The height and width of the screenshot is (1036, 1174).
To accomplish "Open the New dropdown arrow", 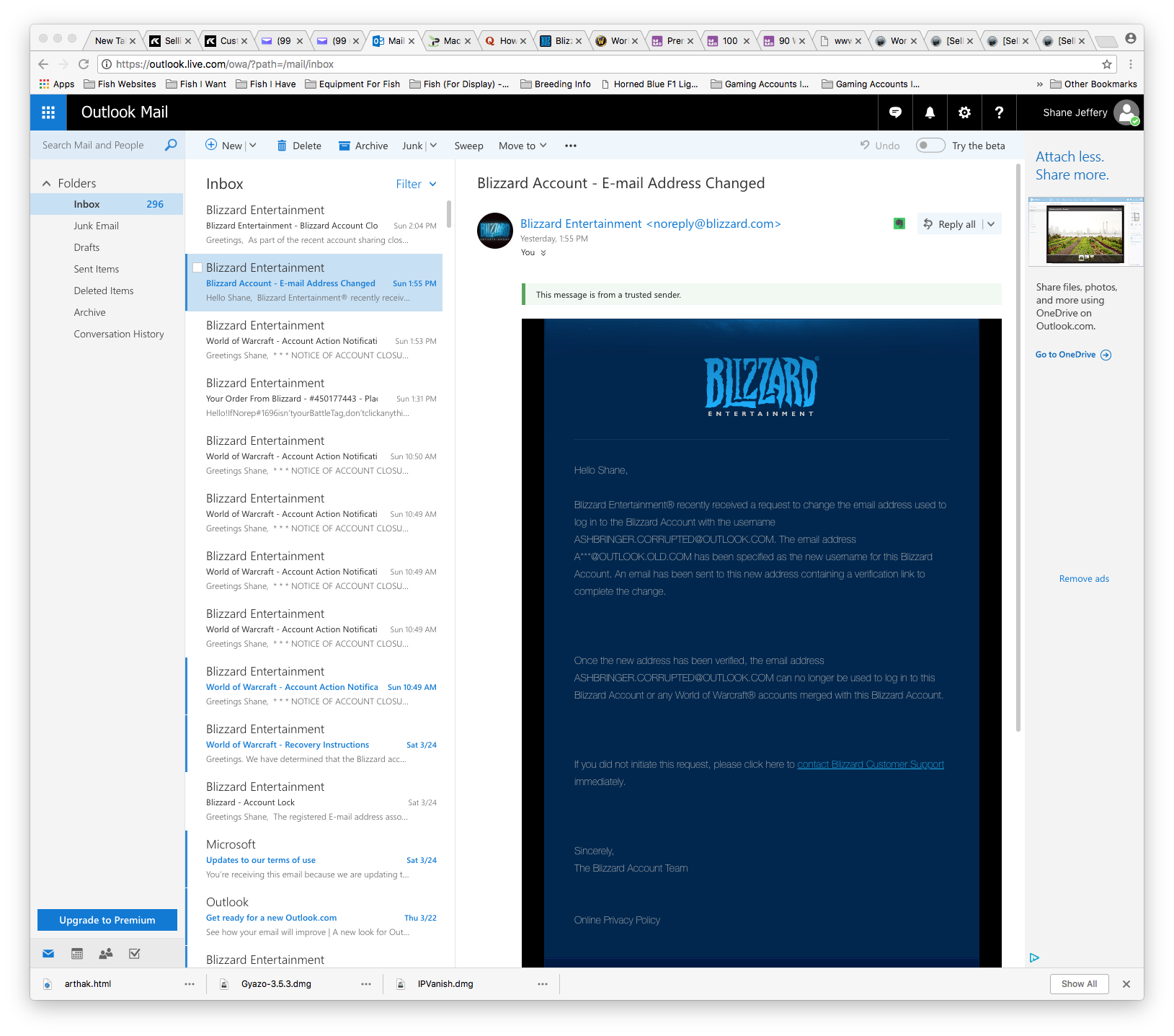I will (253, 146).
